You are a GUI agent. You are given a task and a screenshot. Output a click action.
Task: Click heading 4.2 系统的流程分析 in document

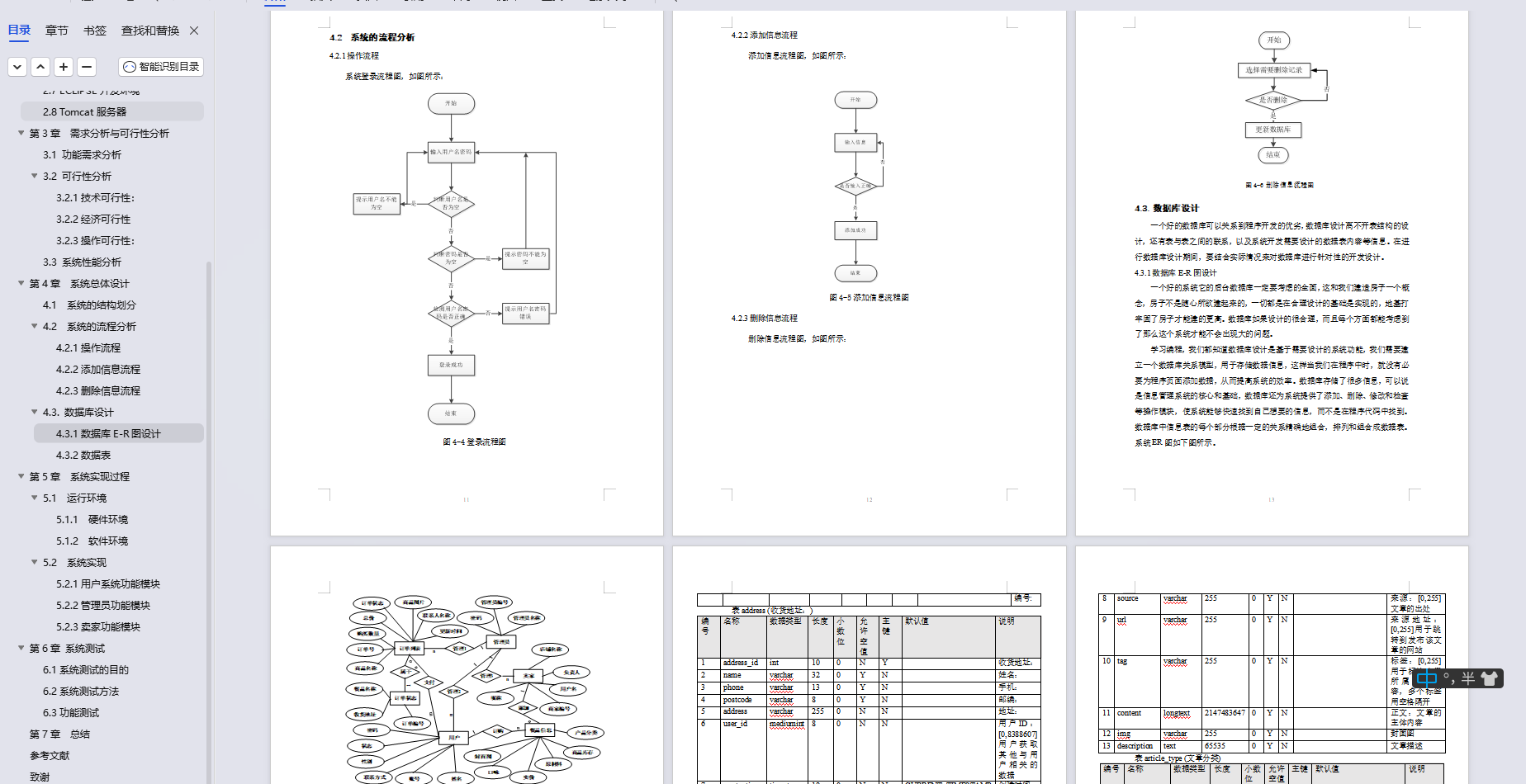(372, 37)
